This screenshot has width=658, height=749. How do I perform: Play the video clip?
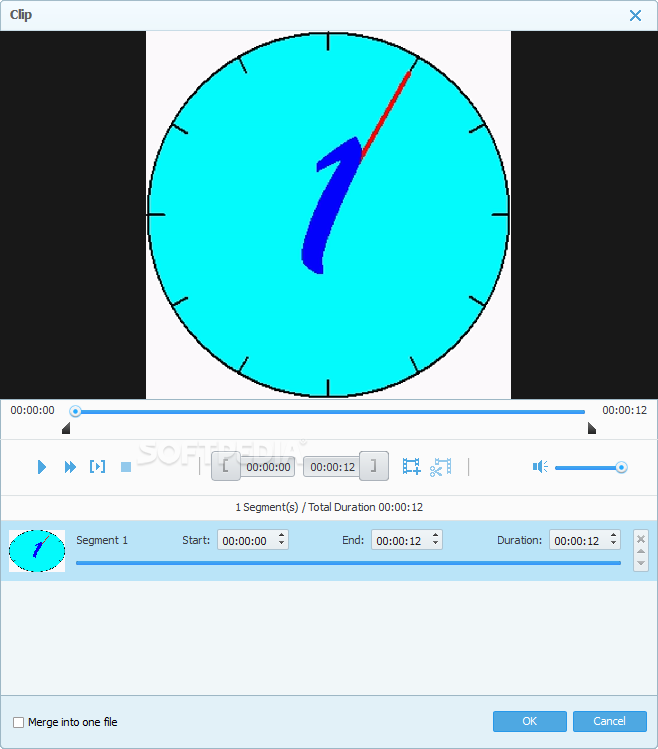(x=42, y=467)
